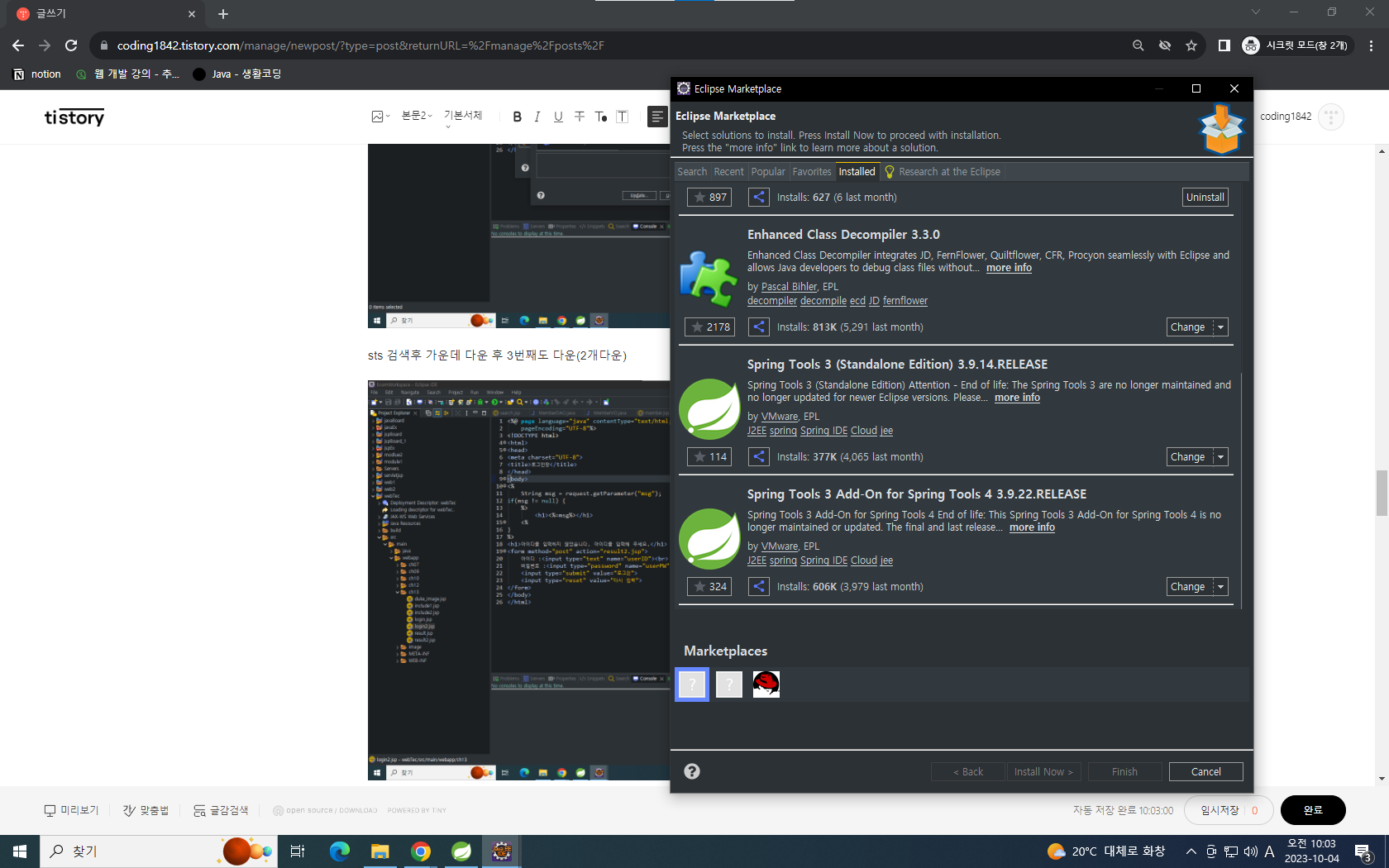Focus the Chrome address bar

(612, 45)
